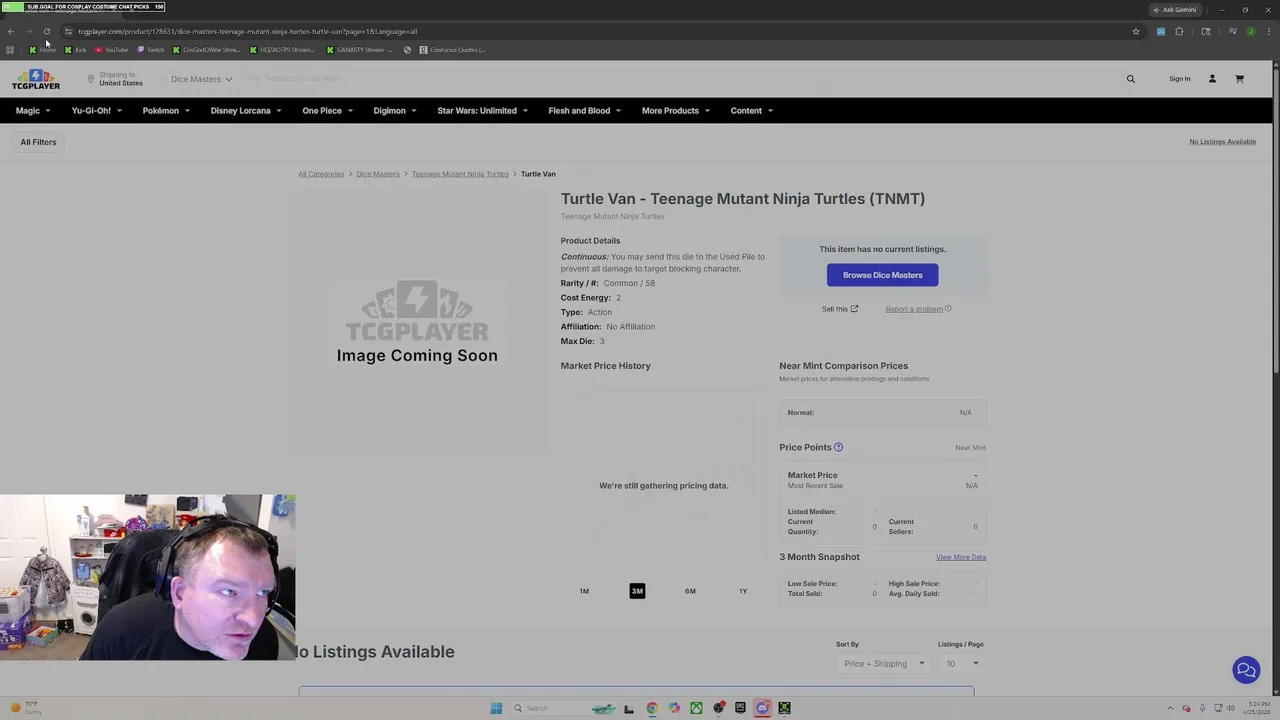This screenshot has height=720, width=1280.
Task: Click Discord icon in the taskbar
Action: 762,708
